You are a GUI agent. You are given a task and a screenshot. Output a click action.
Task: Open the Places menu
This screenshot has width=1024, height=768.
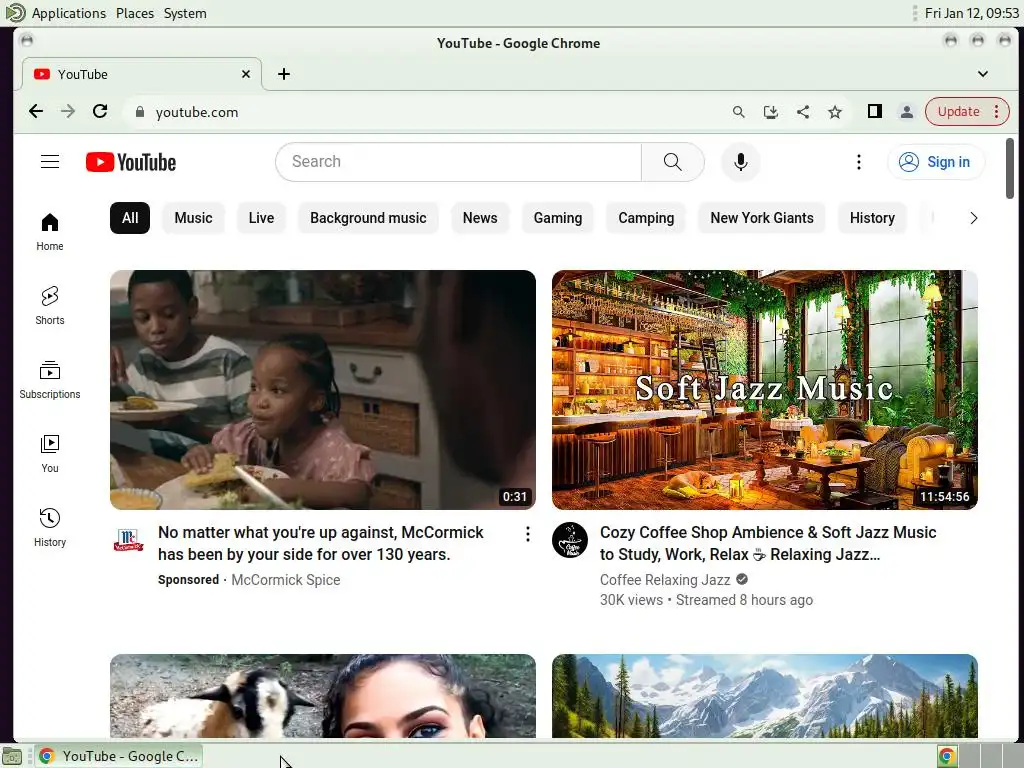(135, 13)
